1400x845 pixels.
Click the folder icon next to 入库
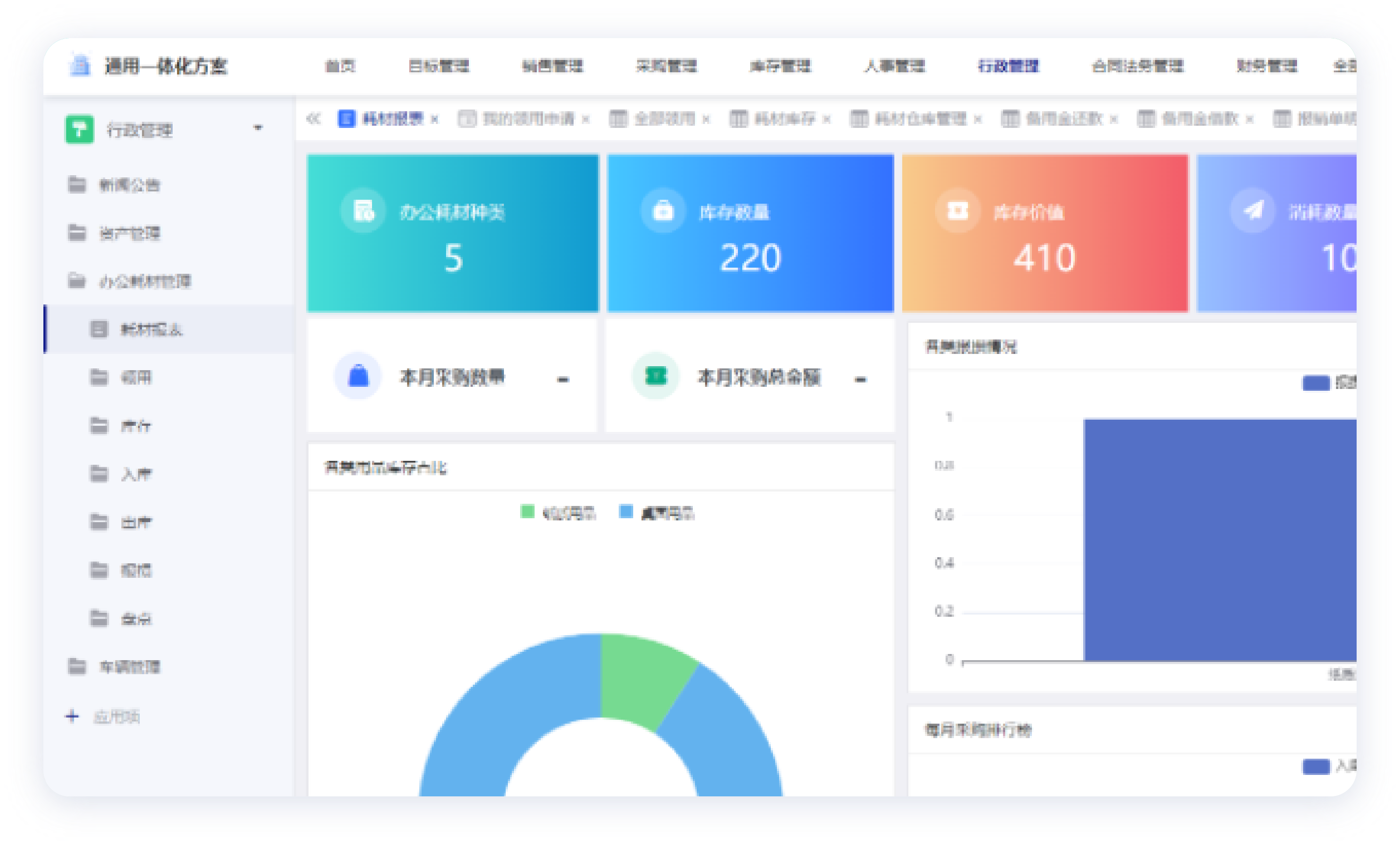click(x=99, y=473)
